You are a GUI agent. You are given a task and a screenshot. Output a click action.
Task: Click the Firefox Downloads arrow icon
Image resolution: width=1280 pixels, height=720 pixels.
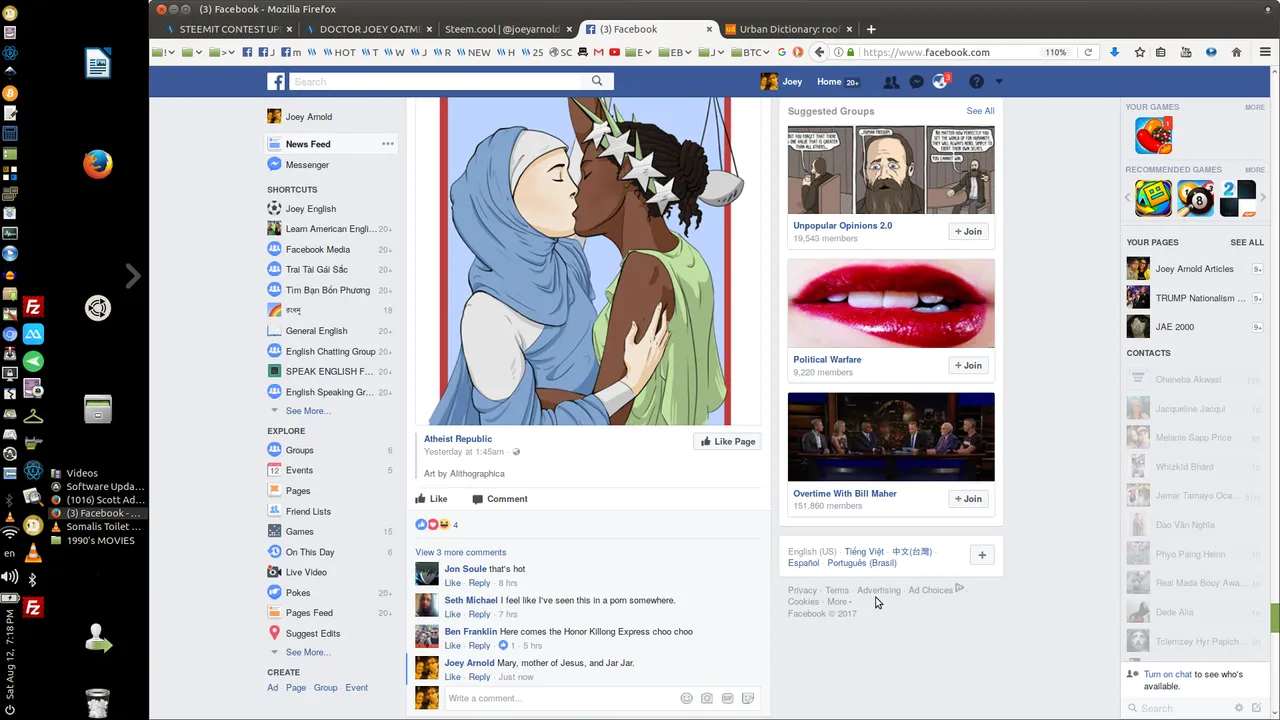coord(1114,52)
